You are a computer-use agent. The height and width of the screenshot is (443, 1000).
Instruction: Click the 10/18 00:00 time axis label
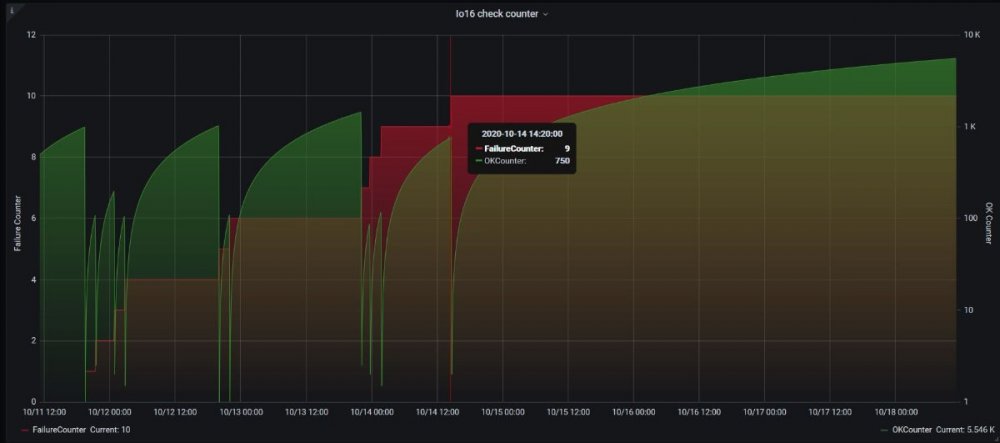tap(898, 411)
